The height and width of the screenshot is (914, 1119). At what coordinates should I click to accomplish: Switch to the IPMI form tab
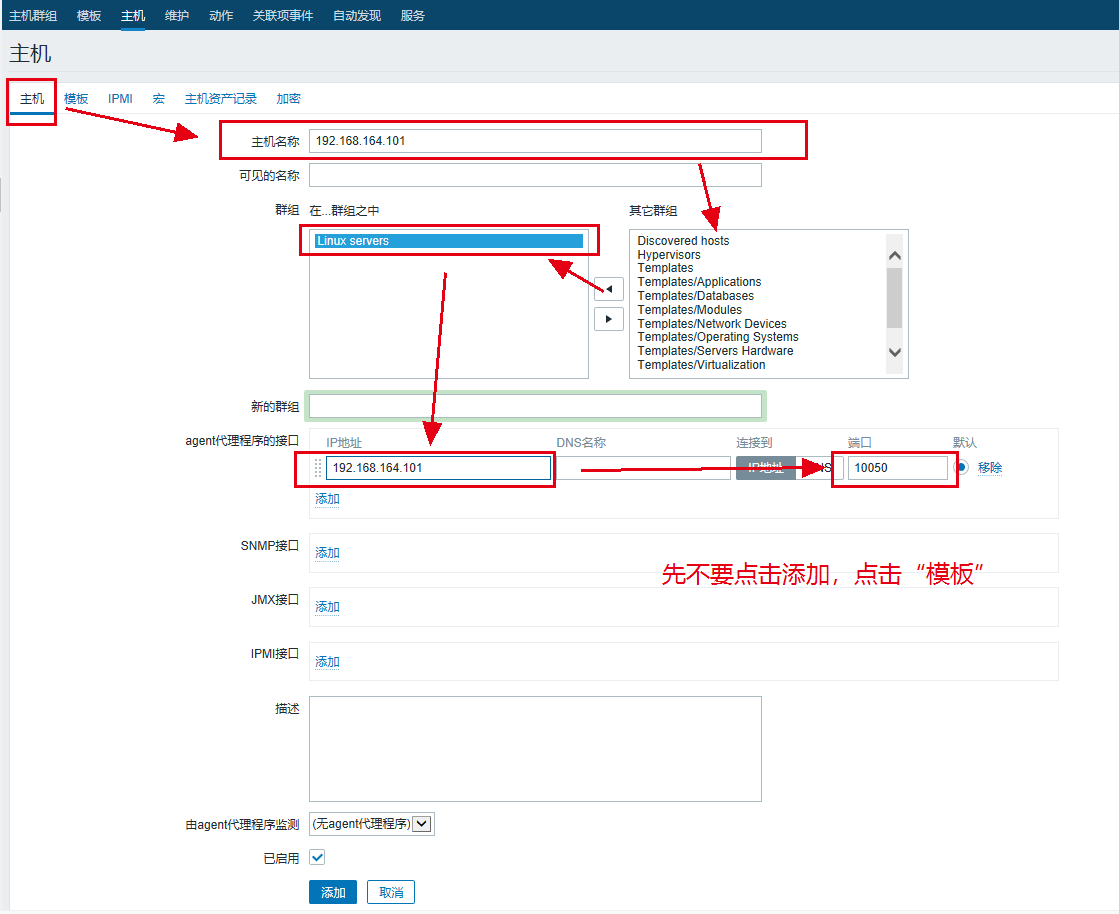click(x=120, y=98)
